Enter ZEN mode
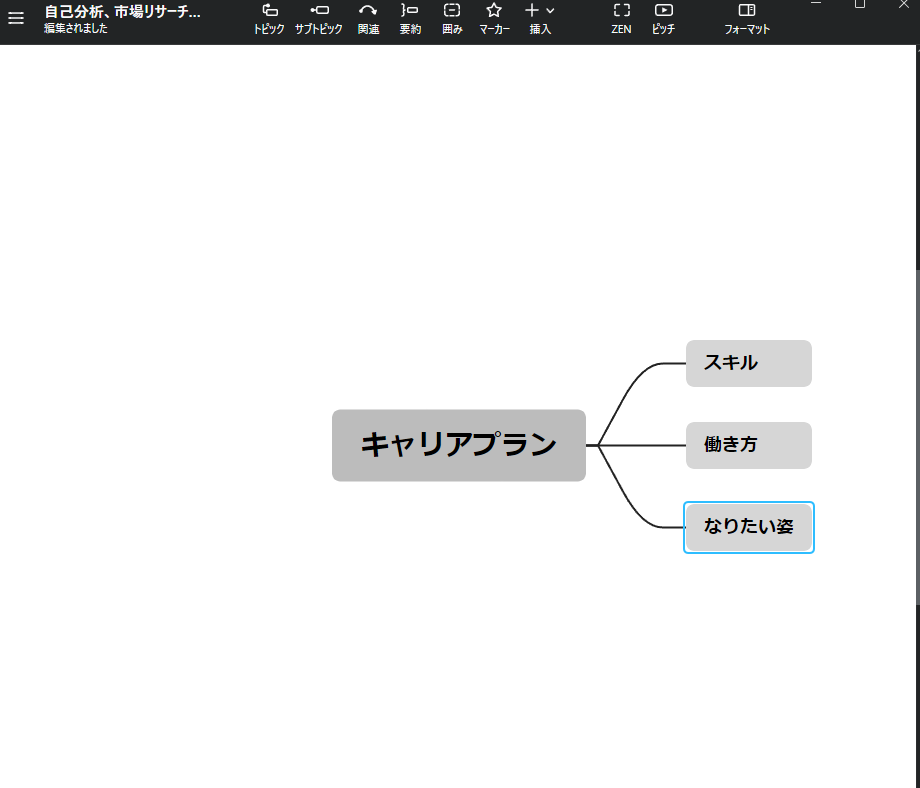 click(621, 19)
